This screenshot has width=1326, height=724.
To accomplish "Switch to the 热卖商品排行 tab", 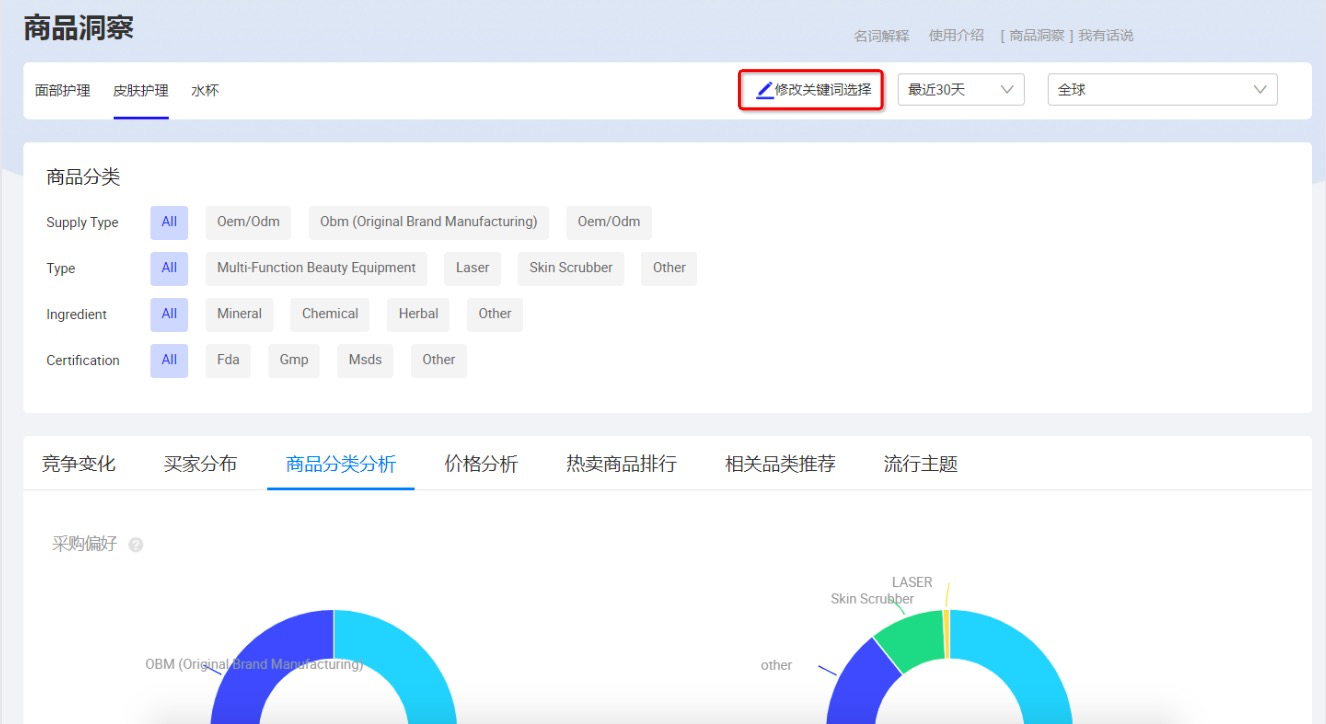I will pyautogui.click(x=621, y=464).
